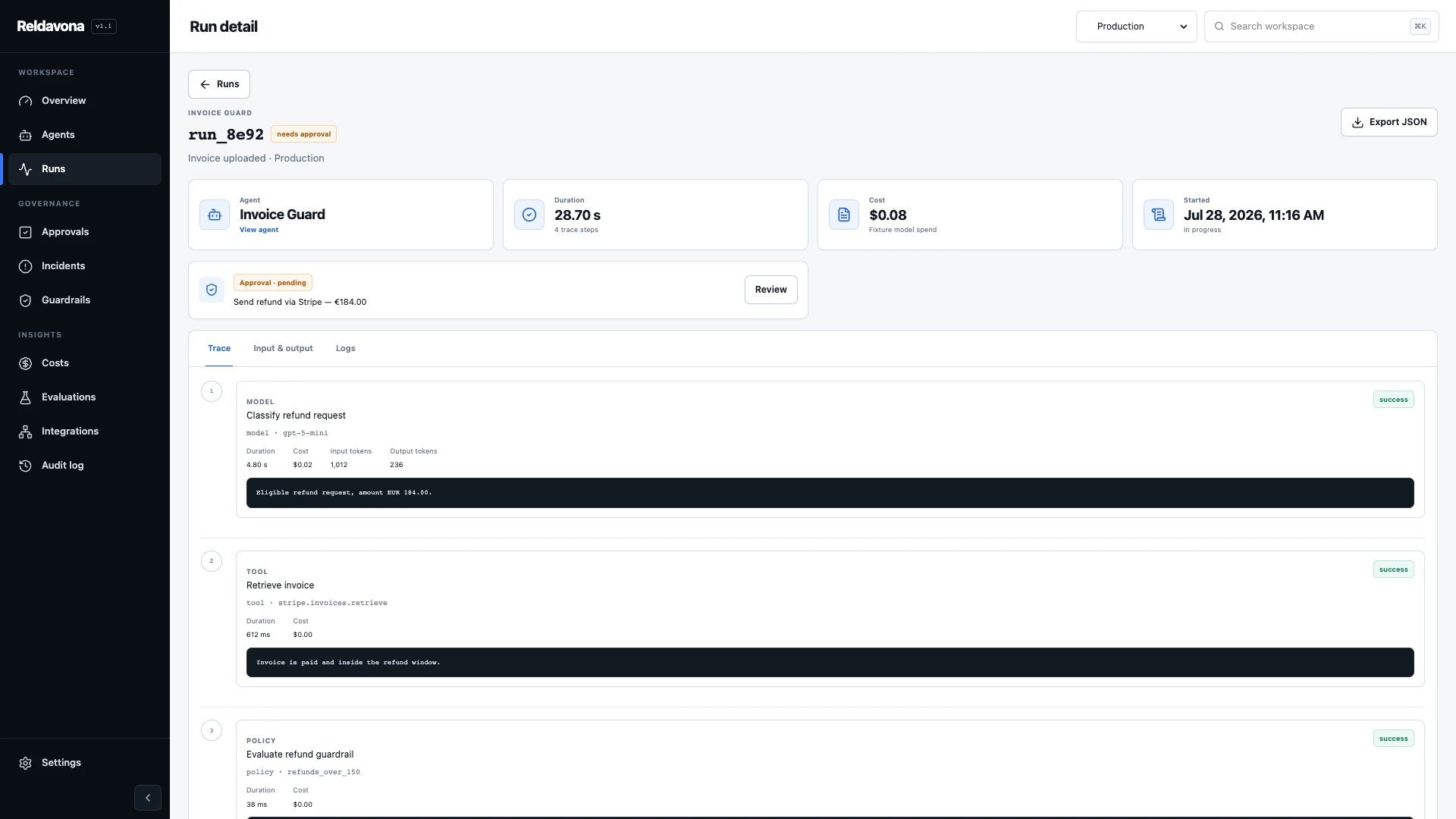
Task: Switch to the Input & output tab
Action: [283, 348]
